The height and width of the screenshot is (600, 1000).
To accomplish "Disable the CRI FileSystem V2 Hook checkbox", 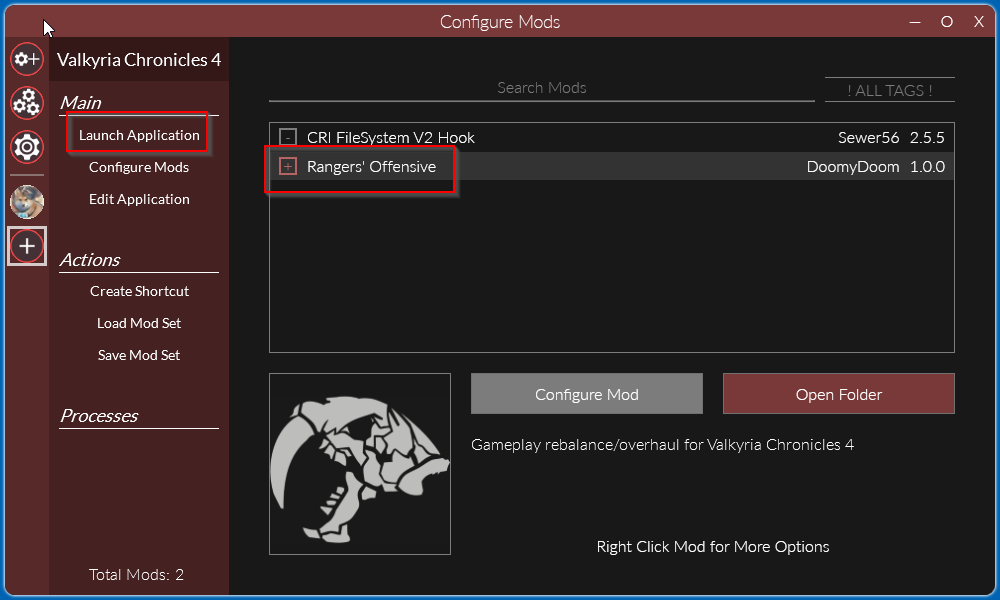I will point(288,137).
